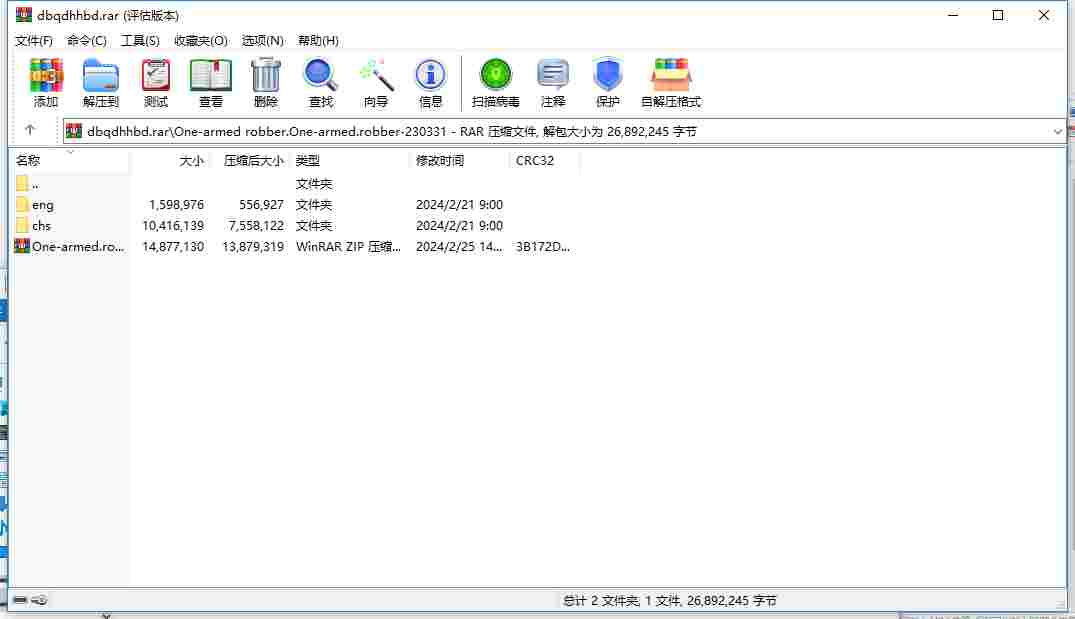Open the Tools (工具) menu
This screenshot has width=1075, height=619.
[x=140, y=40]
